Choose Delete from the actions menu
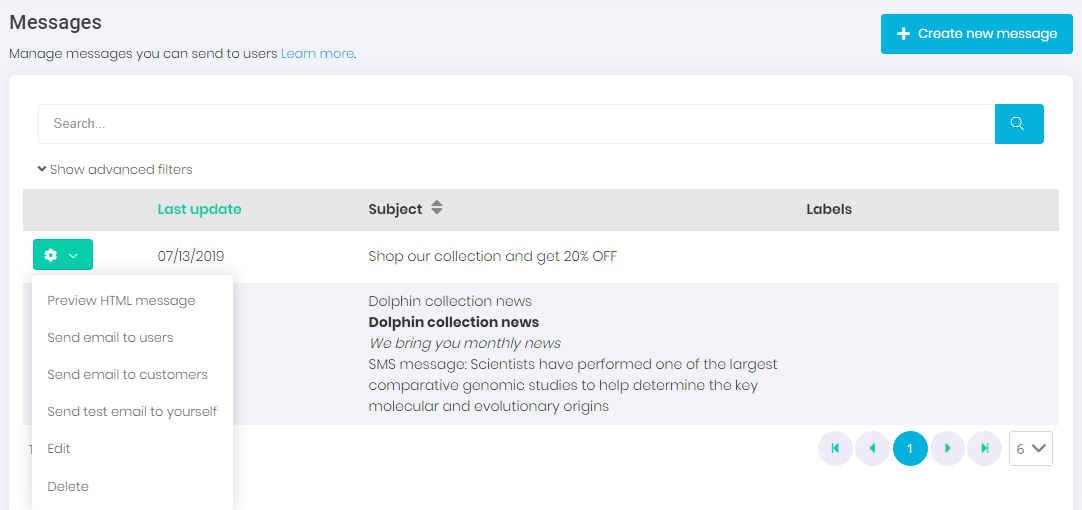Image resolution: width=1082 pixels, height=510 pixels. coord(68,487)
